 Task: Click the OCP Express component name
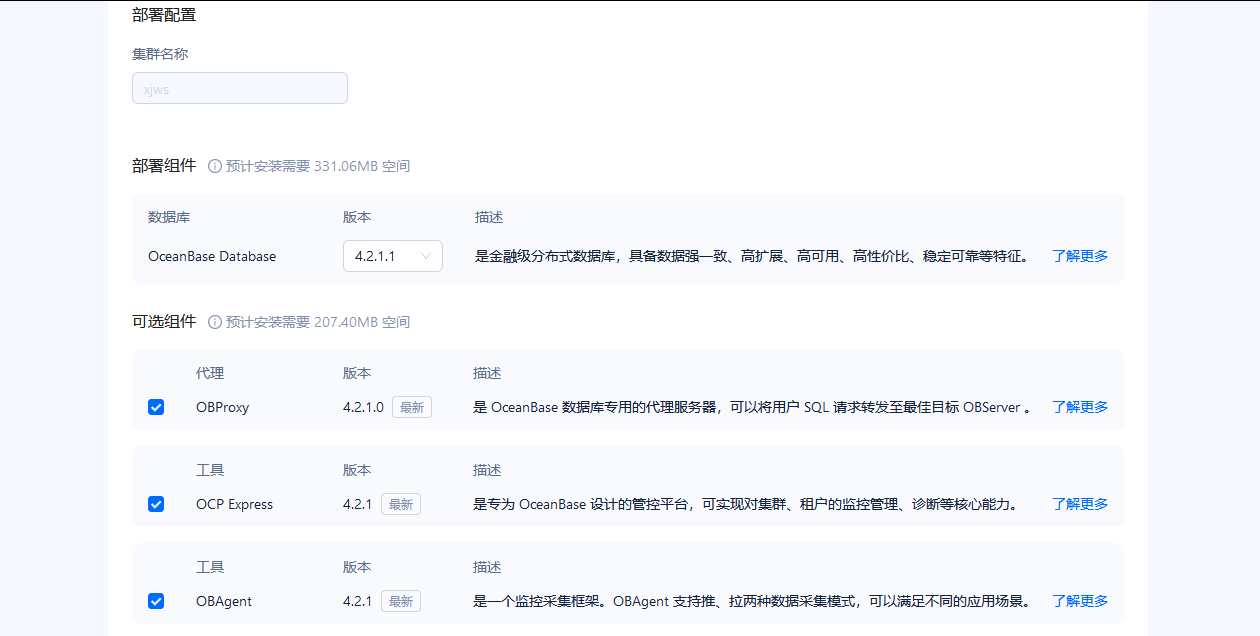pos(234,504)
